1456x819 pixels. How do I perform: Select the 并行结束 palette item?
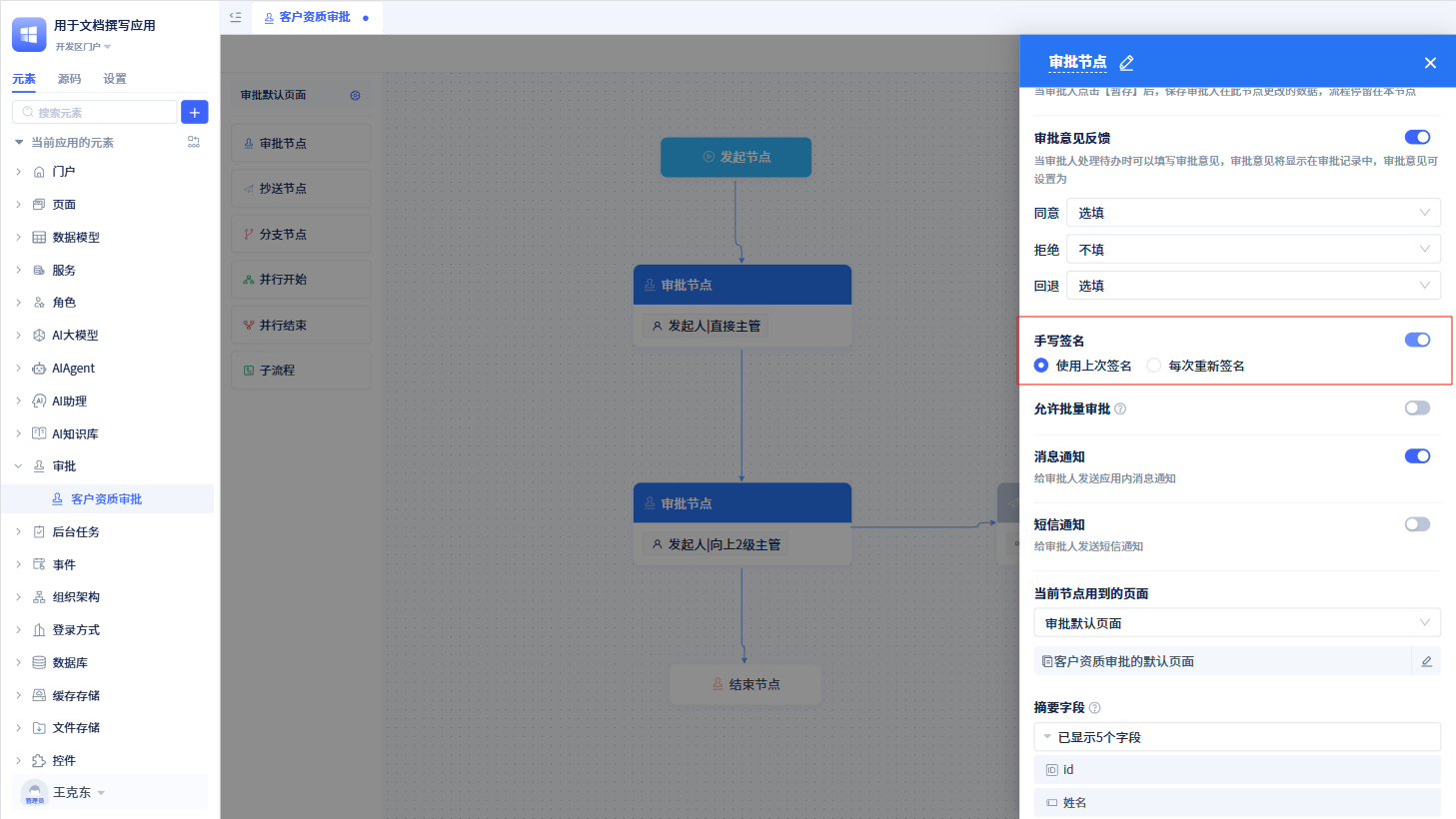[x=301, y=326]
